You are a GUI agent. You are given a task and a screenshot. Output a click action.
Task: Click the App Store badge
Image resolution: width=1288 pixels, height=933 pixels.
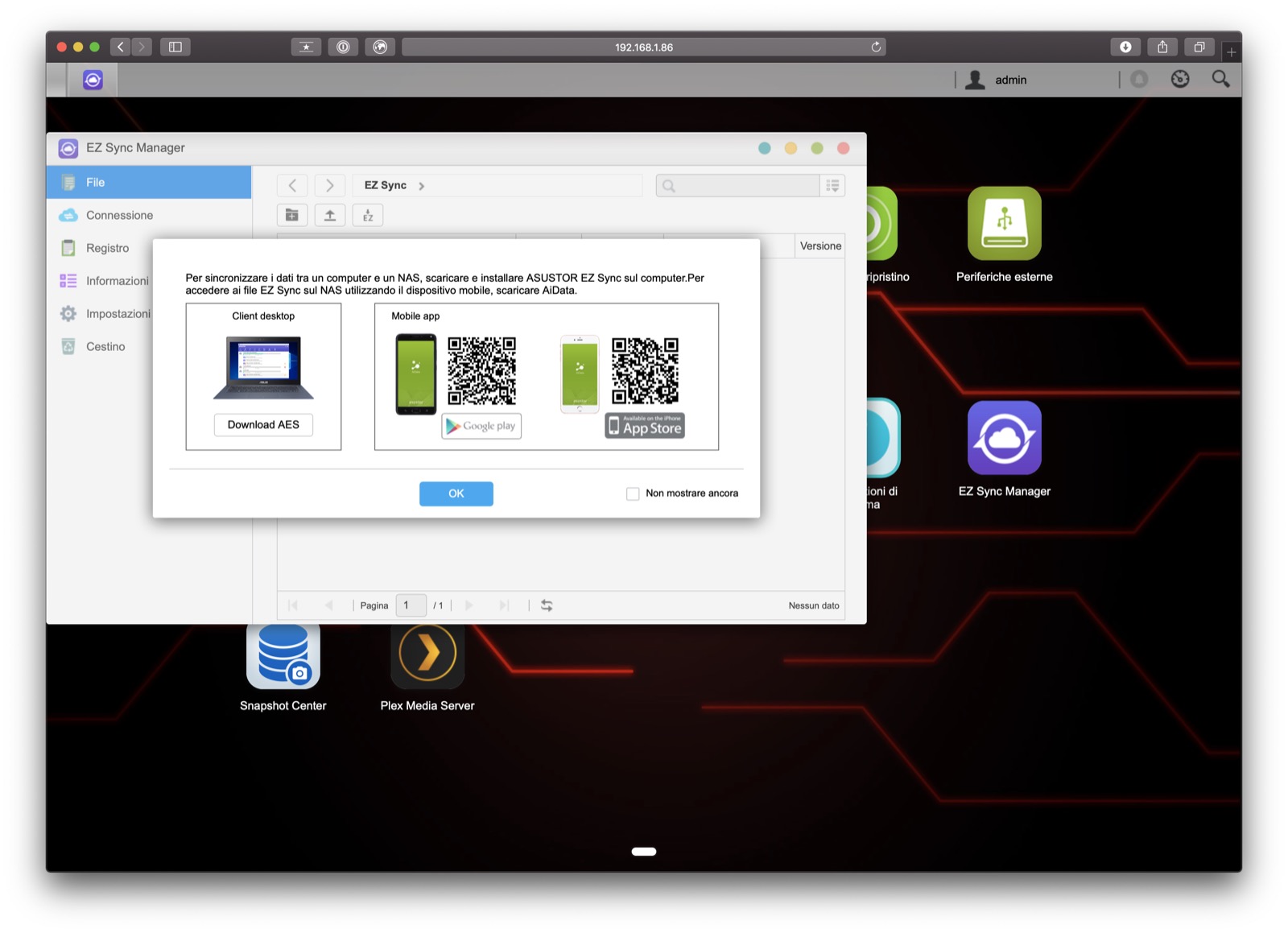[645, 426]
